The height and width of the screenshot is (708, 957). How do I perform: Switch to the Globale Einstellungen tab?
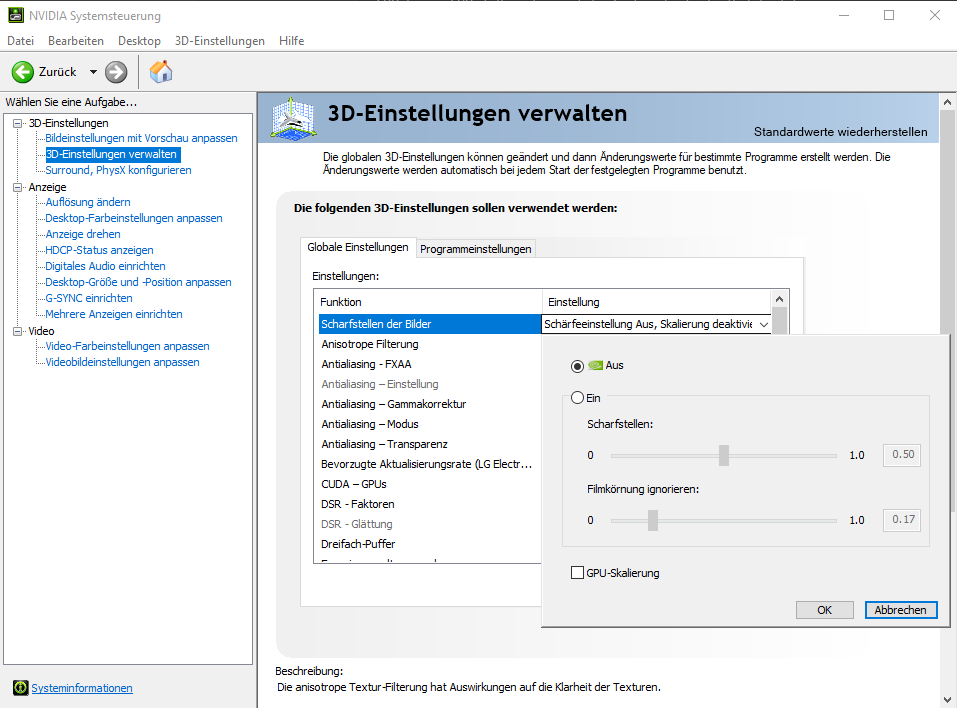click(358, 247)
